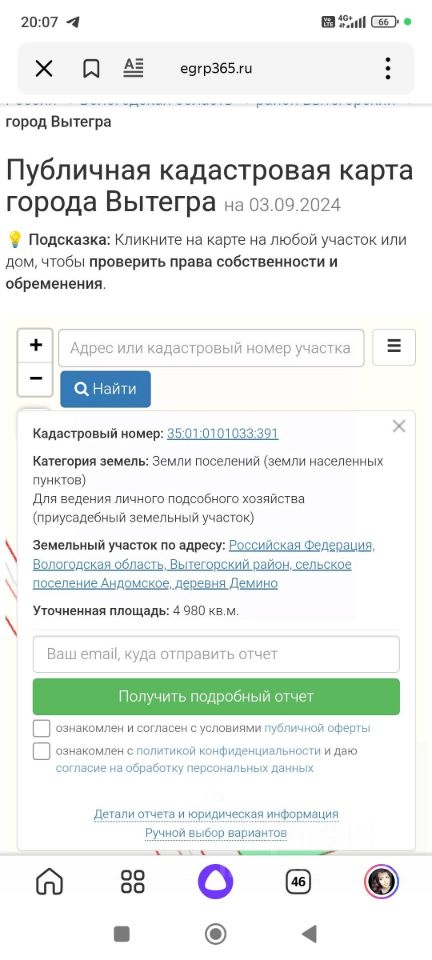Close the browser tab with X icon
The width and height of the screenshot is (432, 960).
(x=44, y=69)
